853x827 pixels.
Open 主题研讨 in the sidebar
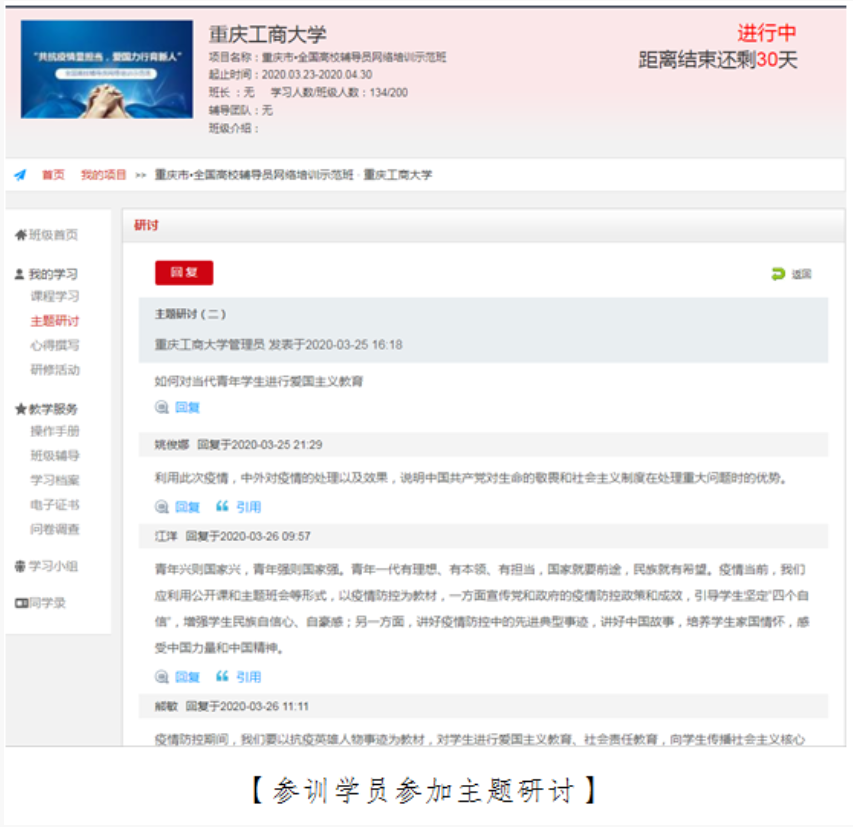click(x=55, y=321)
